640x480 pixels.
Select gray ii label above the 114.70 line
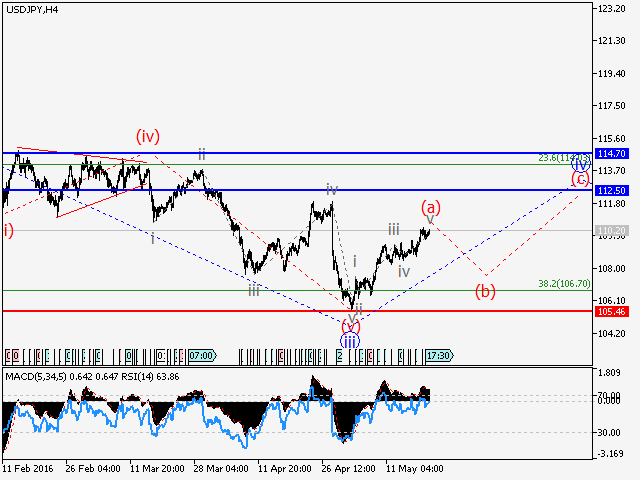click(x=202, y=155)
